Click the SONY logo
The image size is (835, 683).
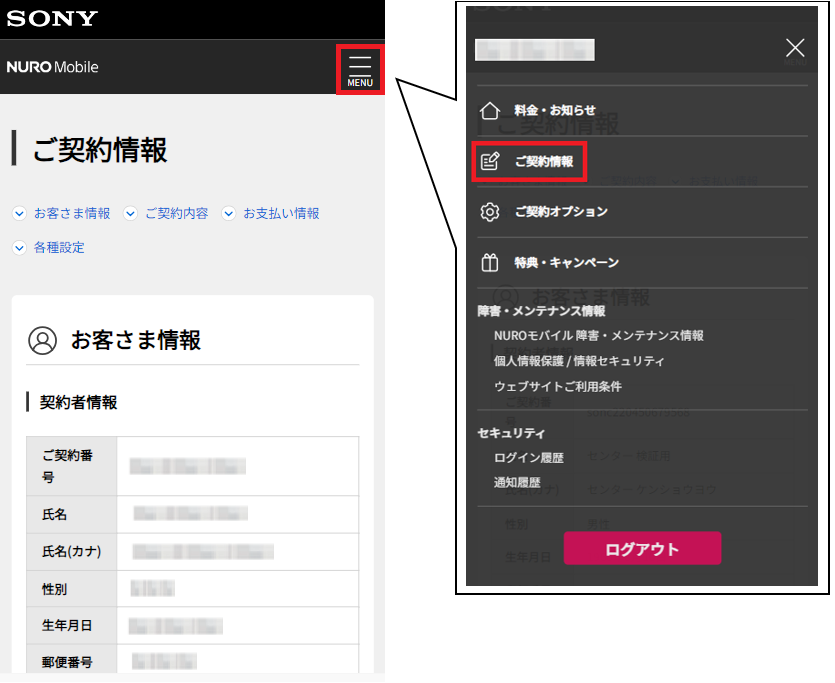52,19
